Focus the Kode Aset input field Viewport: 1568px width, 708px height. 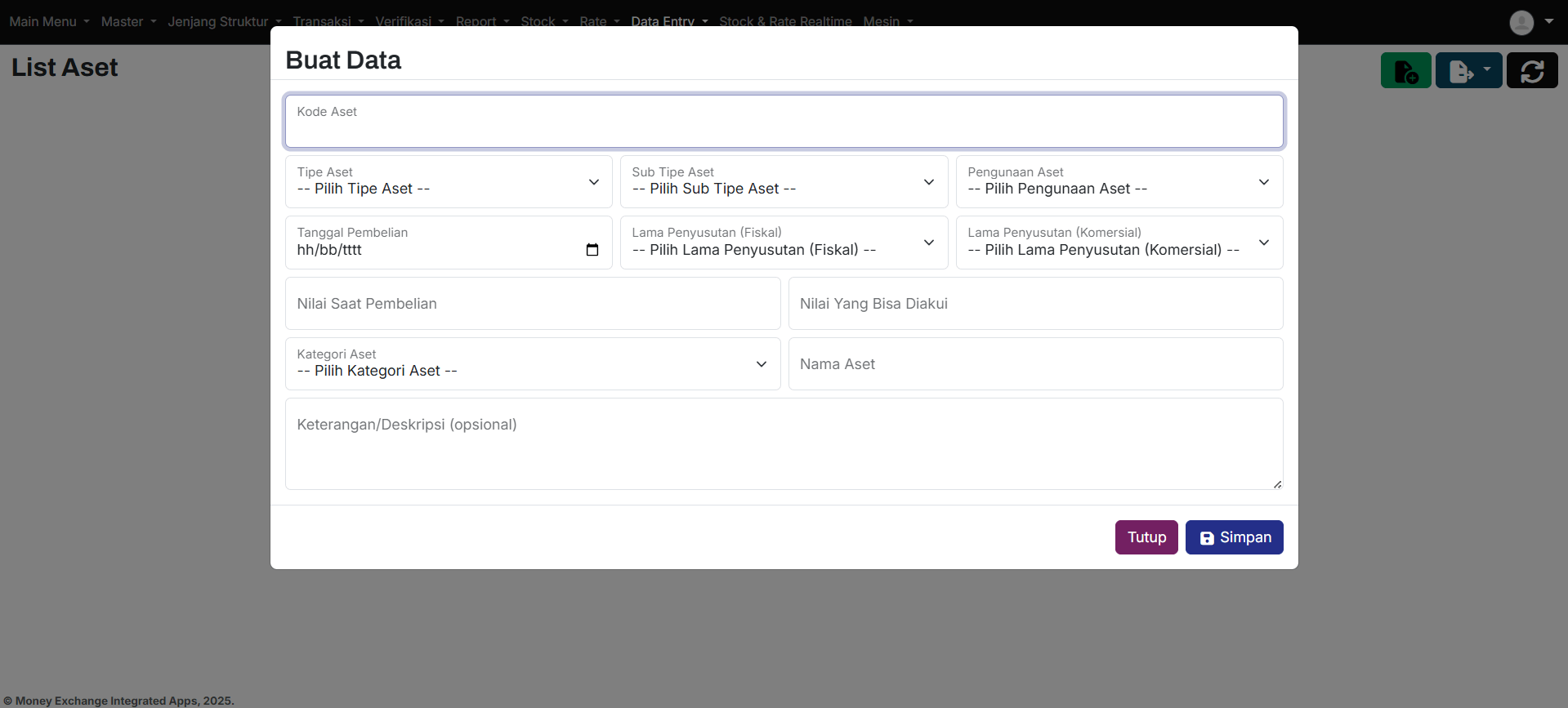click(x=784, y=122)
